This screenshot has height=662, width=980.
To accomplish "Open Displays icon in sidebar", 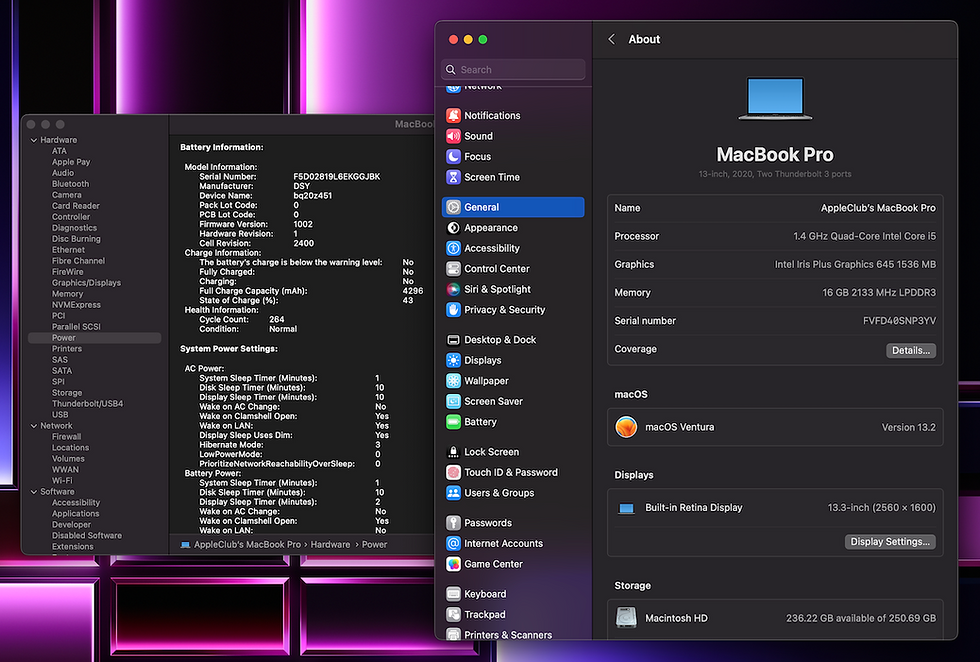I will point(453,360).
